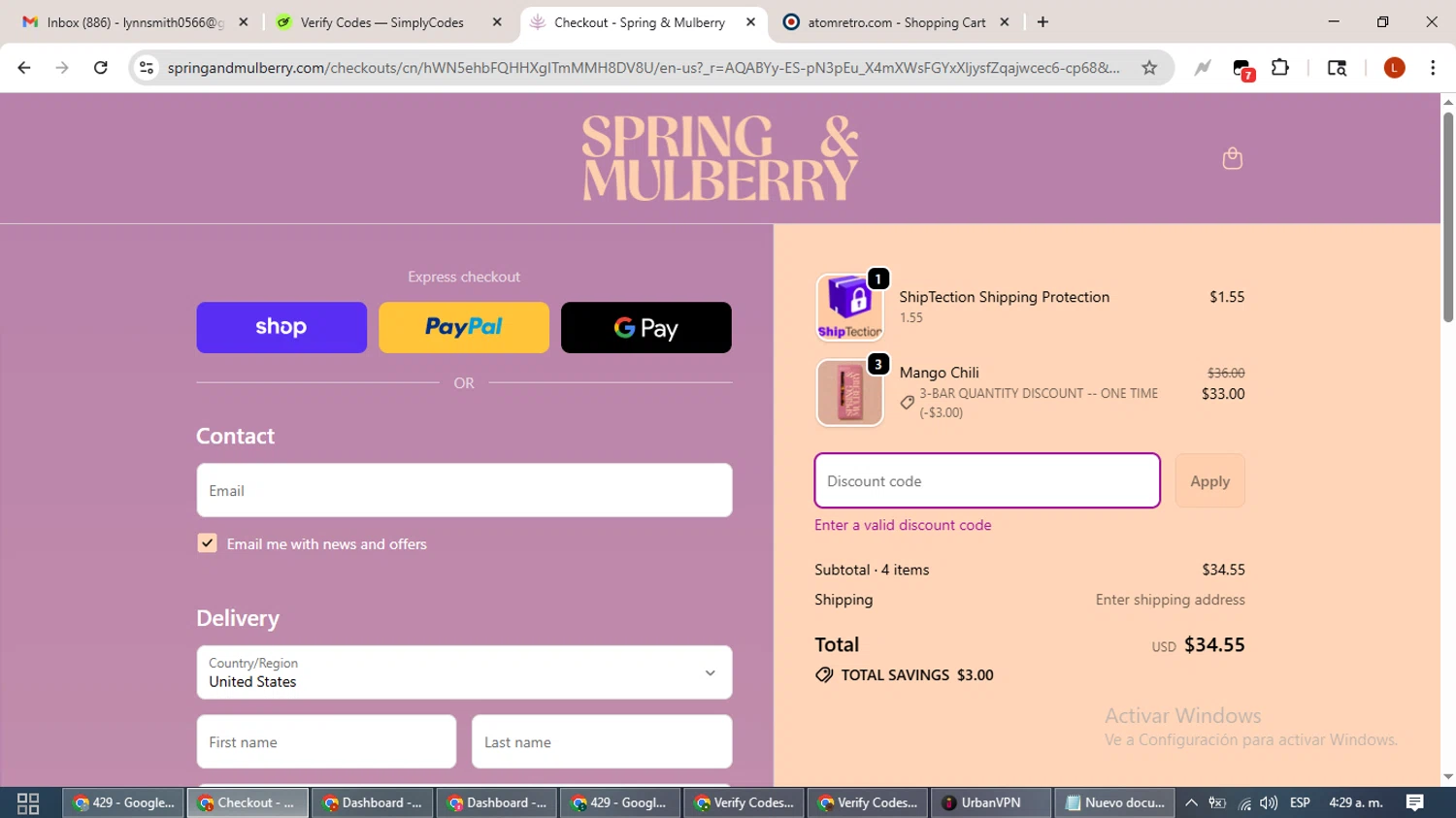Bookmark this page with star icon

coord(1149,67)
